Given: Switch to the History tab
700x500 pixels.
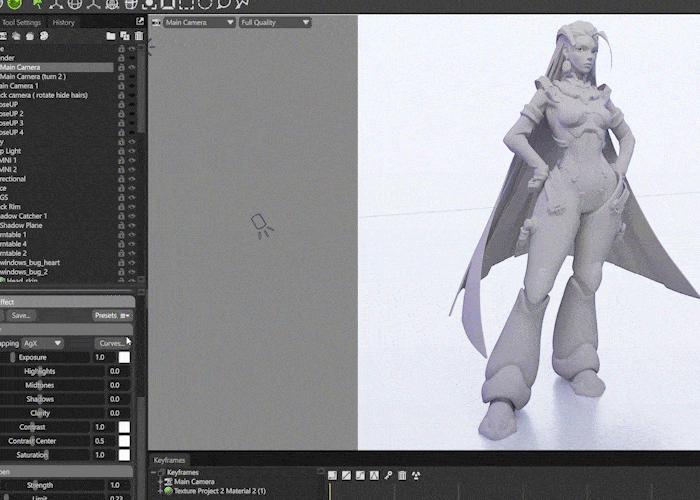Looking at the screenshot, I should 63,22.
